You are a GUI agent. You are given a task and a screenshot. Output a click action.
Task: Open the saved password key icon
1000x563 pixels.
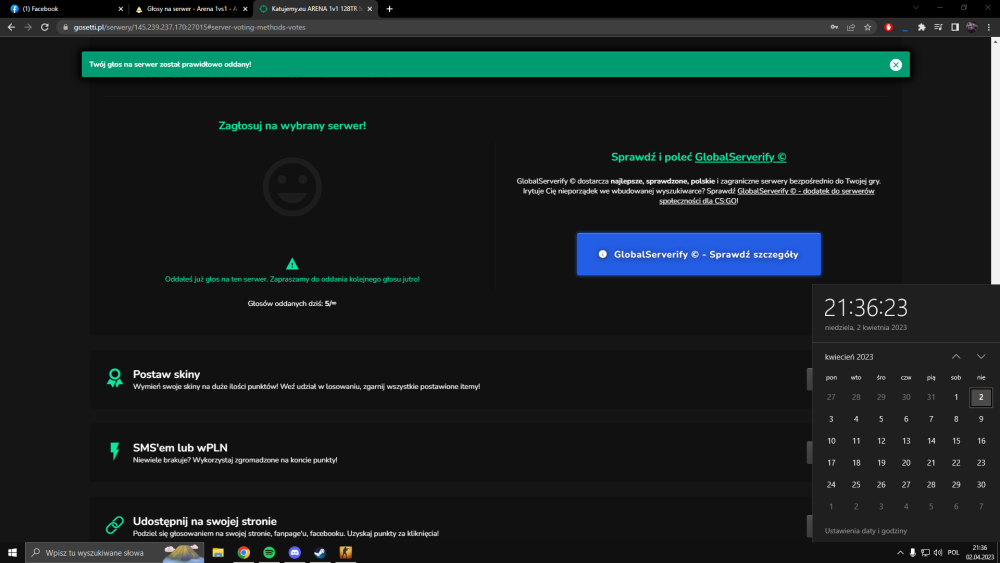(x=834, y=27)
